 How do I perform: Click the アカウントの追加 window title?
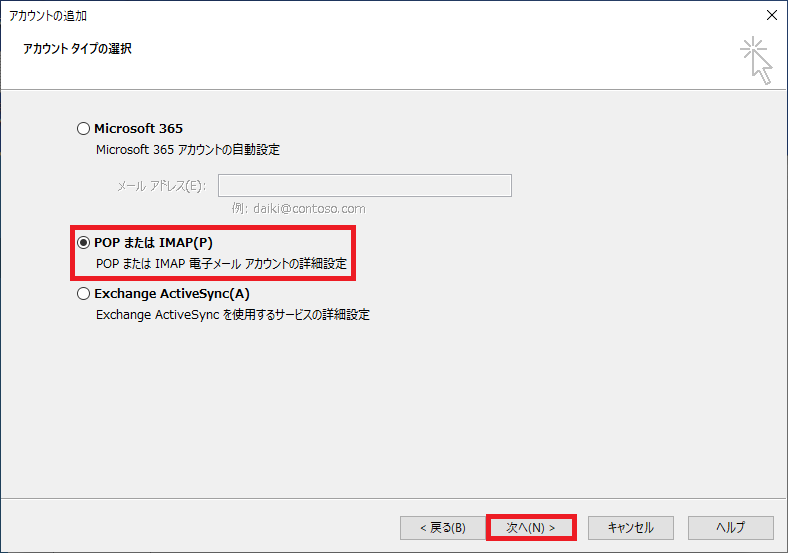pos(48,16)
